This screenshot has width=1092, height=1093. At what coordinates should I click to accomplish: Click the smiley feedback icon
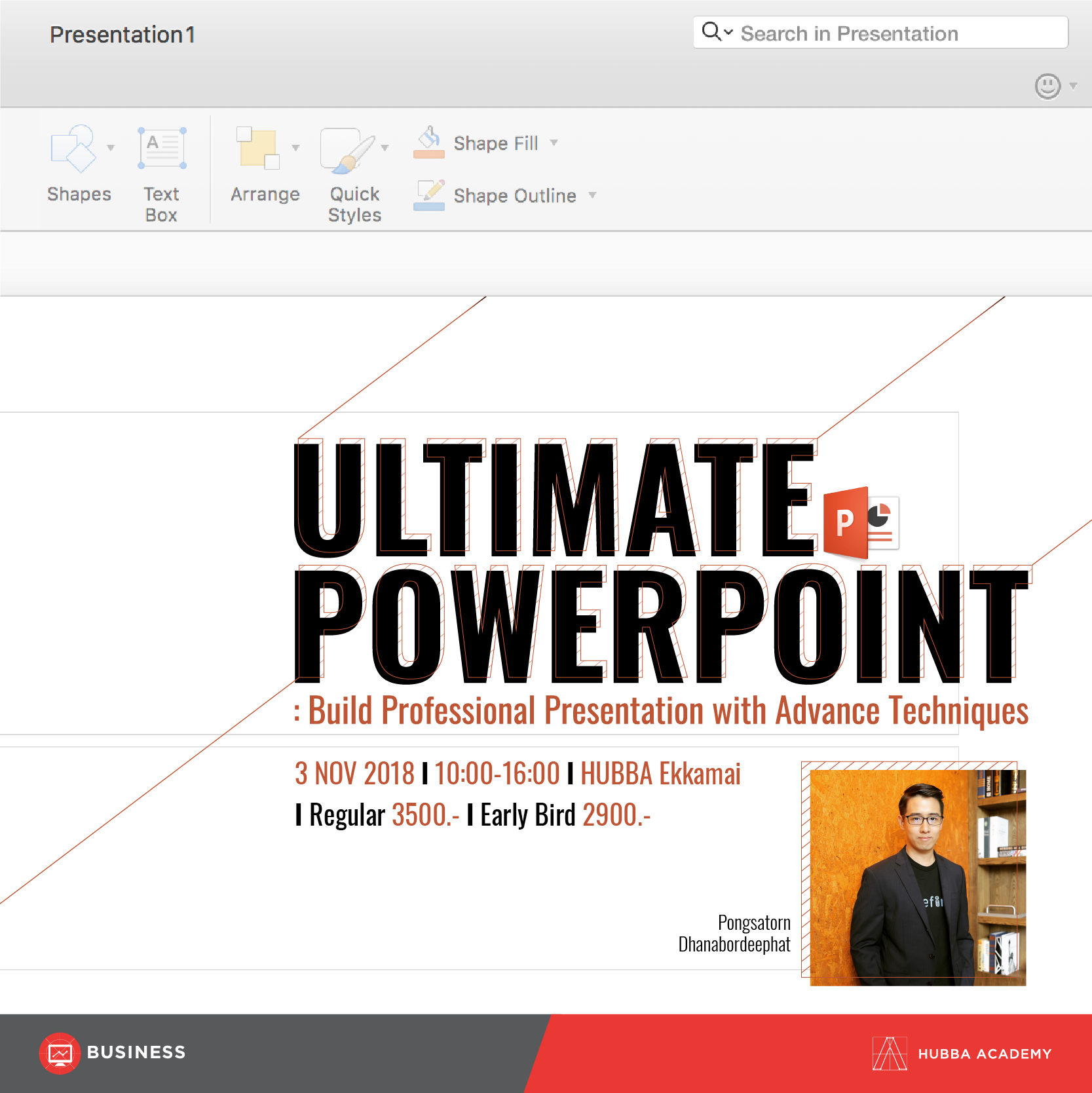1047,86
